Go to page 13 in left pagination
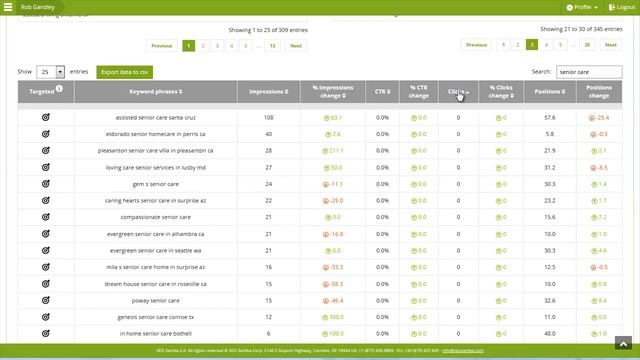Screen dimensions: 640x360 pyautogui.click(x=273, y=46)
